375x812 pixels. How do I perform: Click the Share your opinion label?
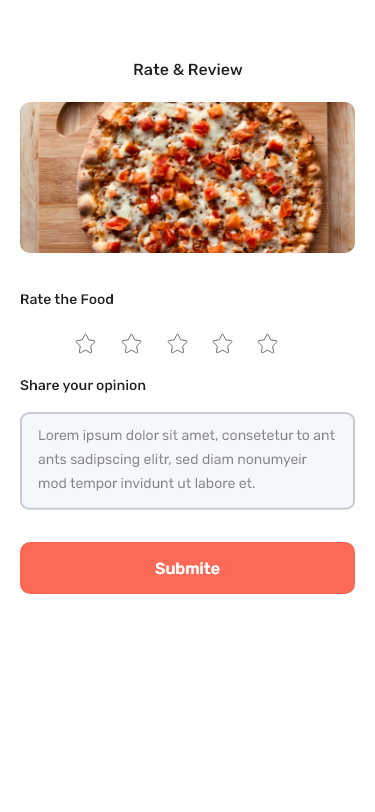point(83,385)
